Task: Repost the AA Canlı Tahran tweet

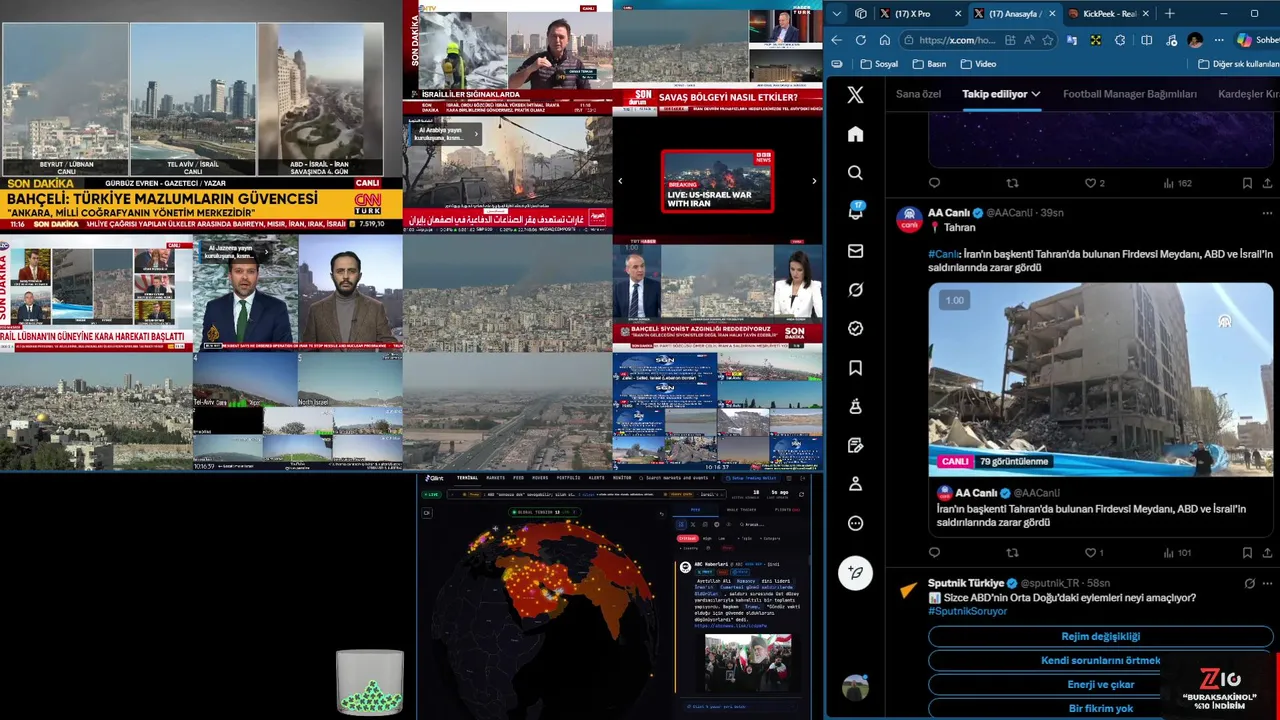Action: click(1012, 552)
